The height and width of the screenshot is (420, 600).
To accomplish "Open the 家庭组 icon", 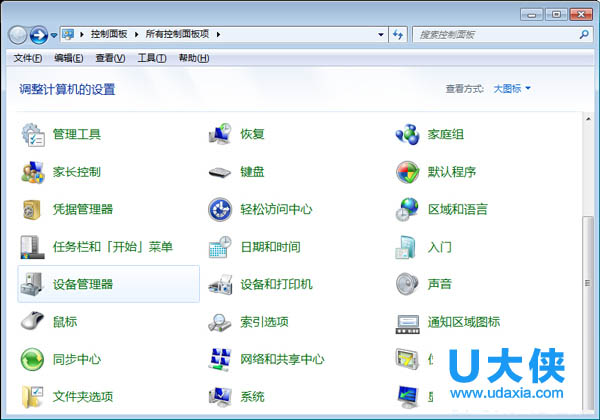I will tap(407, 134).
